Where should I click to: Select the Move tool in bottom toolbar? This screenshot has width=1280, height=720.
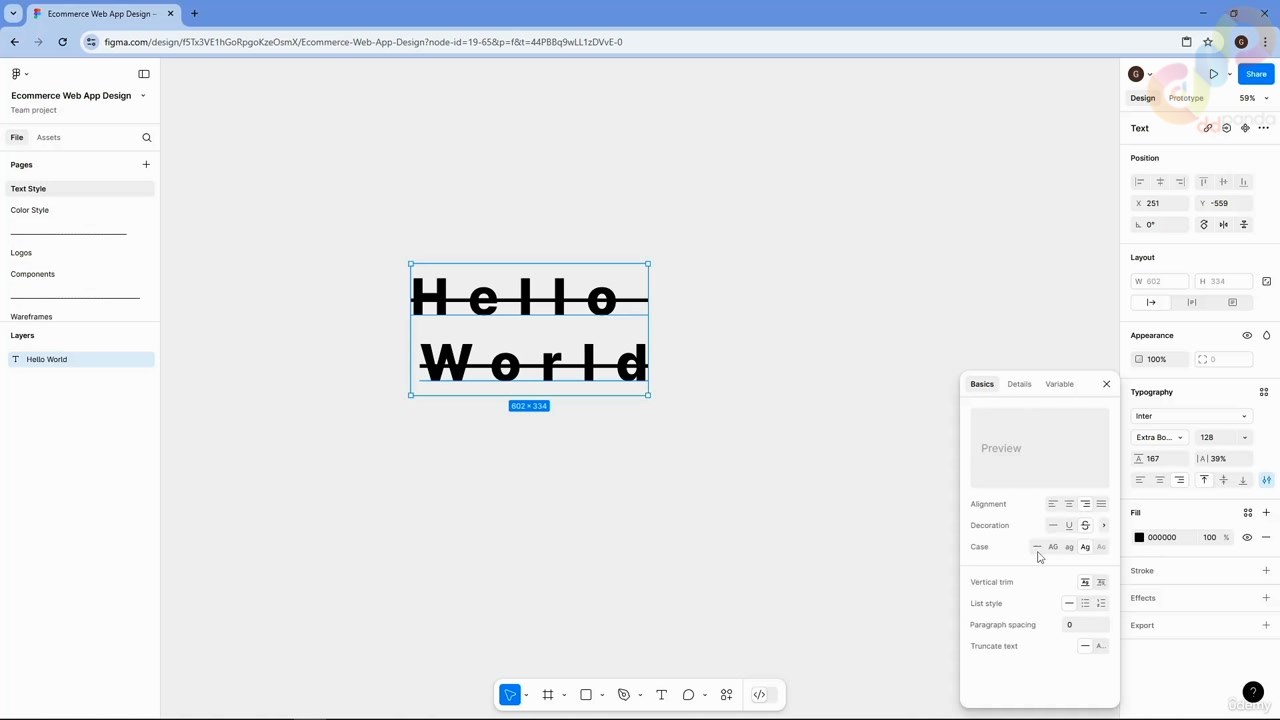[510, 695]
